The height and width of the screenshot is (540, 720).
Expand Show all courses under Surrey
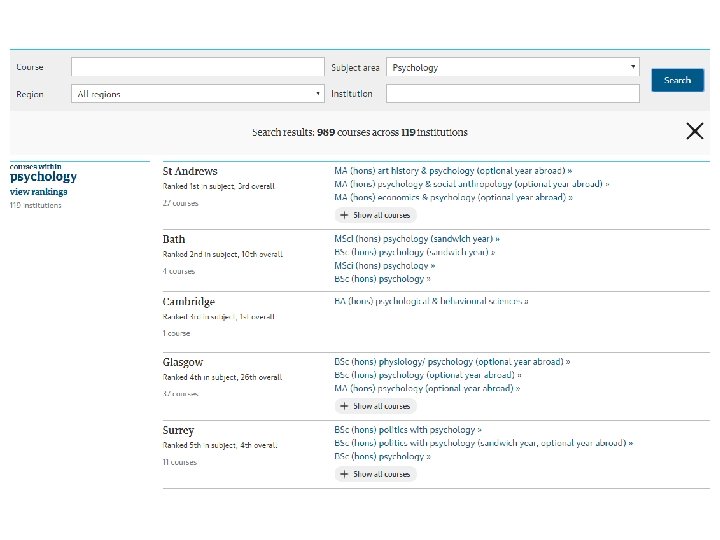click(375, 474)
